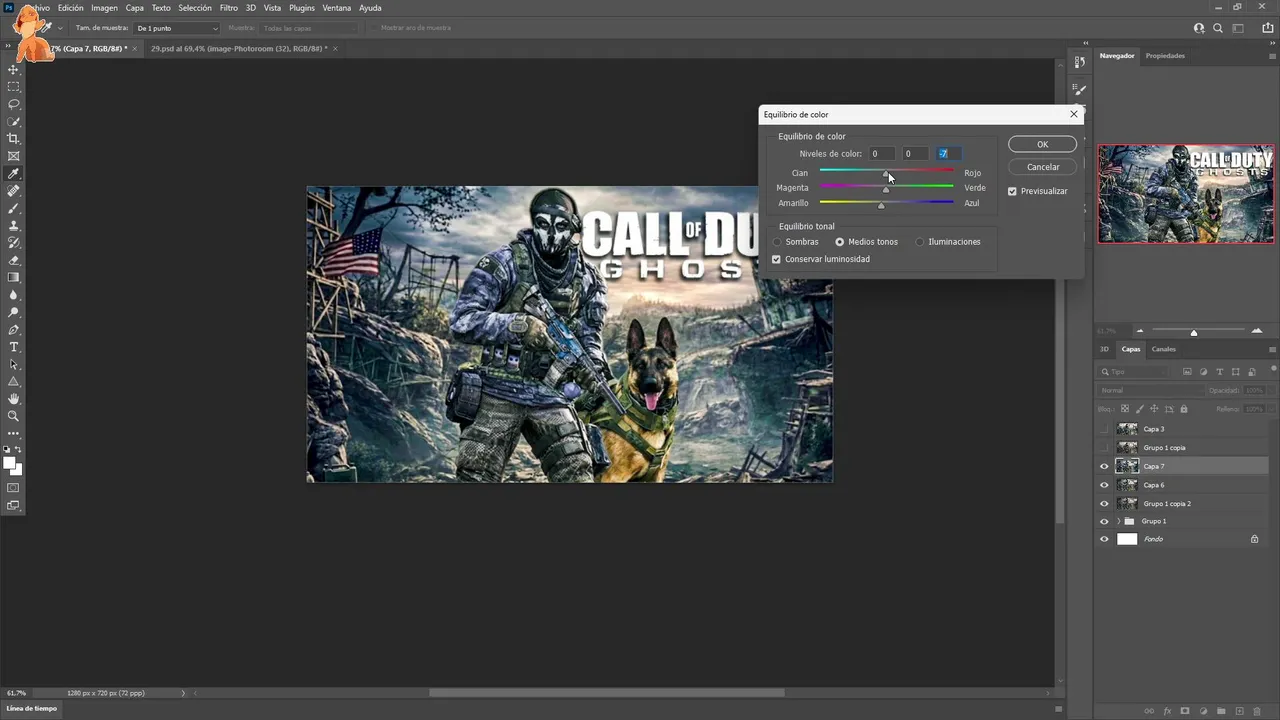Image resolution: width=1280 pixels, height=720 pixels.
Task: Click OK in Equilibrio de color
Action: click(x=1042, y=145)
